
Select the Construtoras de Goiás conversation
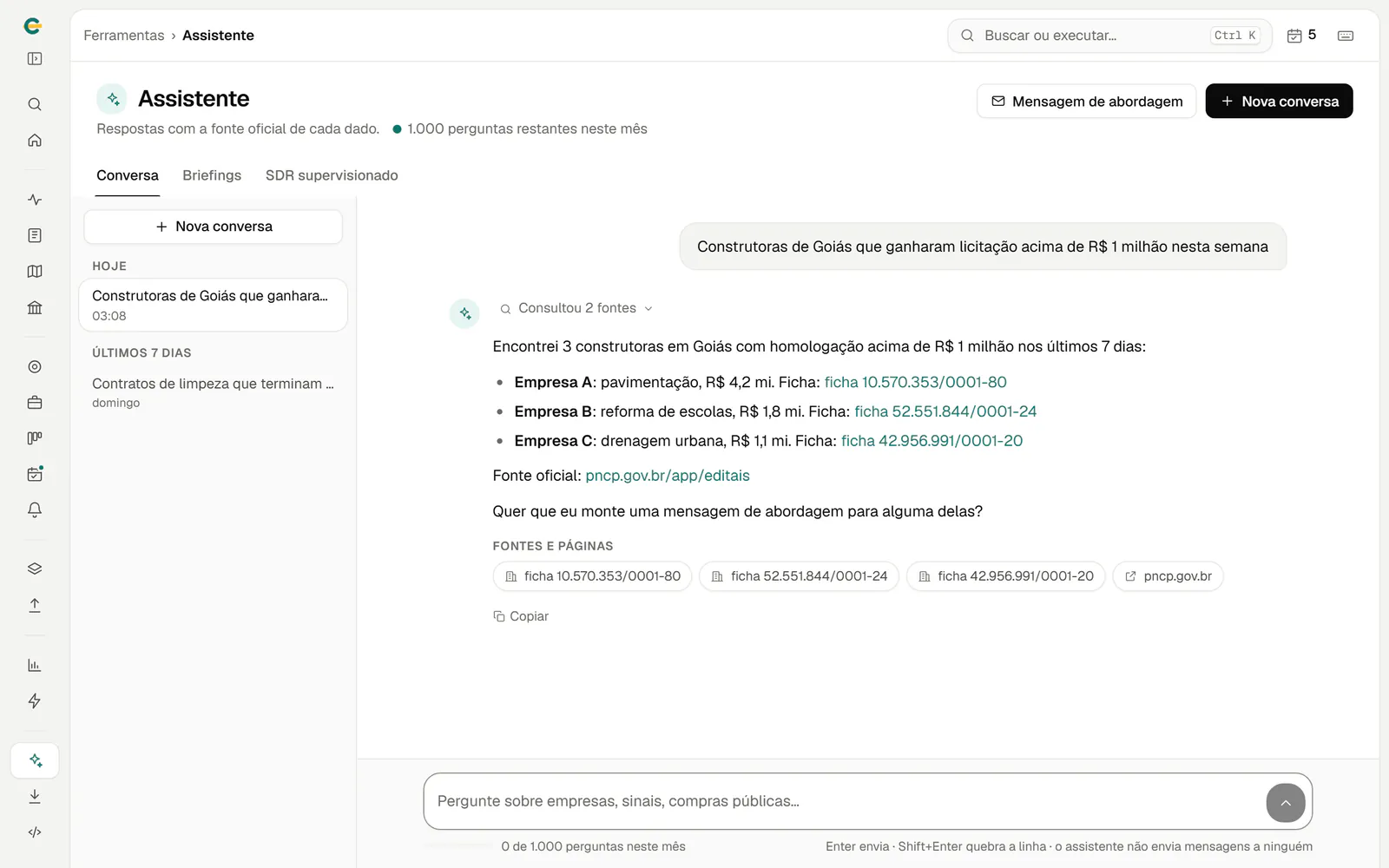coord(214,305)
